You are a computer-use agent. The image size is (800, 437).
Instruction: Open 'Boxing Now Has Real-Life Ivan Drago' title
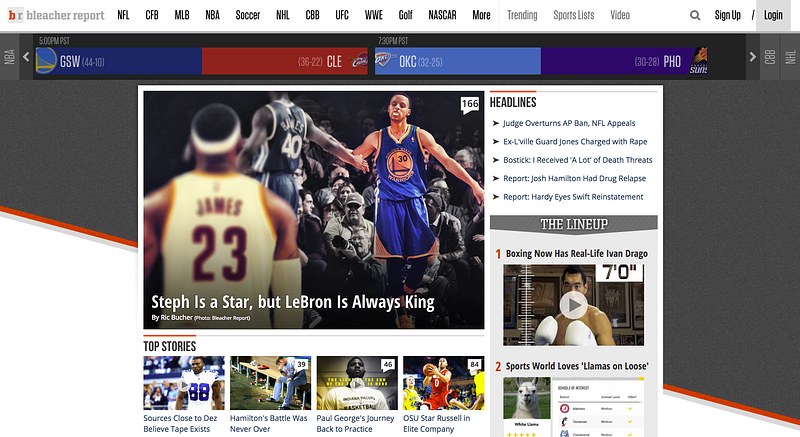[x=577, y=253]
